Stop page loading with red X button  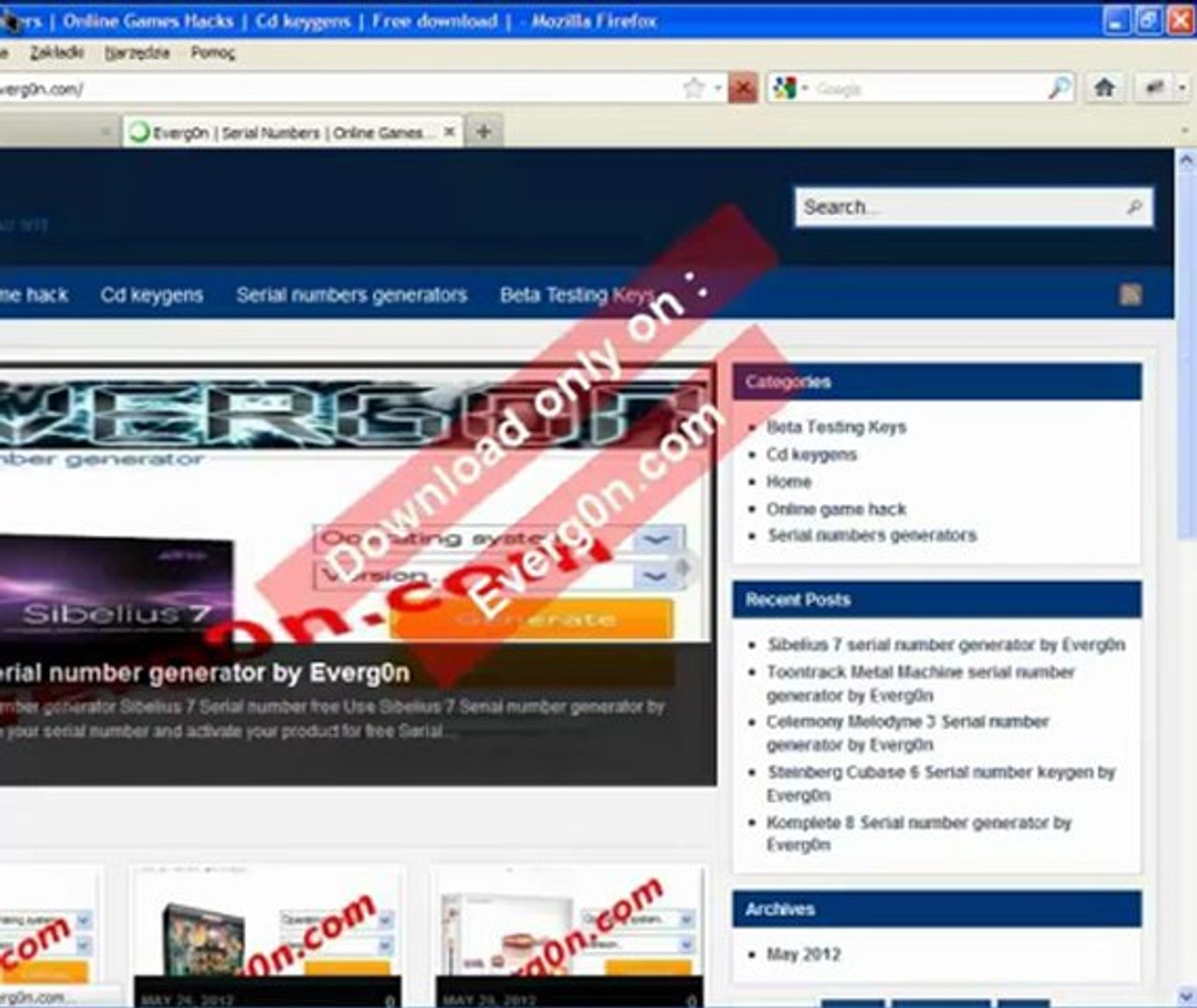click(x=743, y=89)
